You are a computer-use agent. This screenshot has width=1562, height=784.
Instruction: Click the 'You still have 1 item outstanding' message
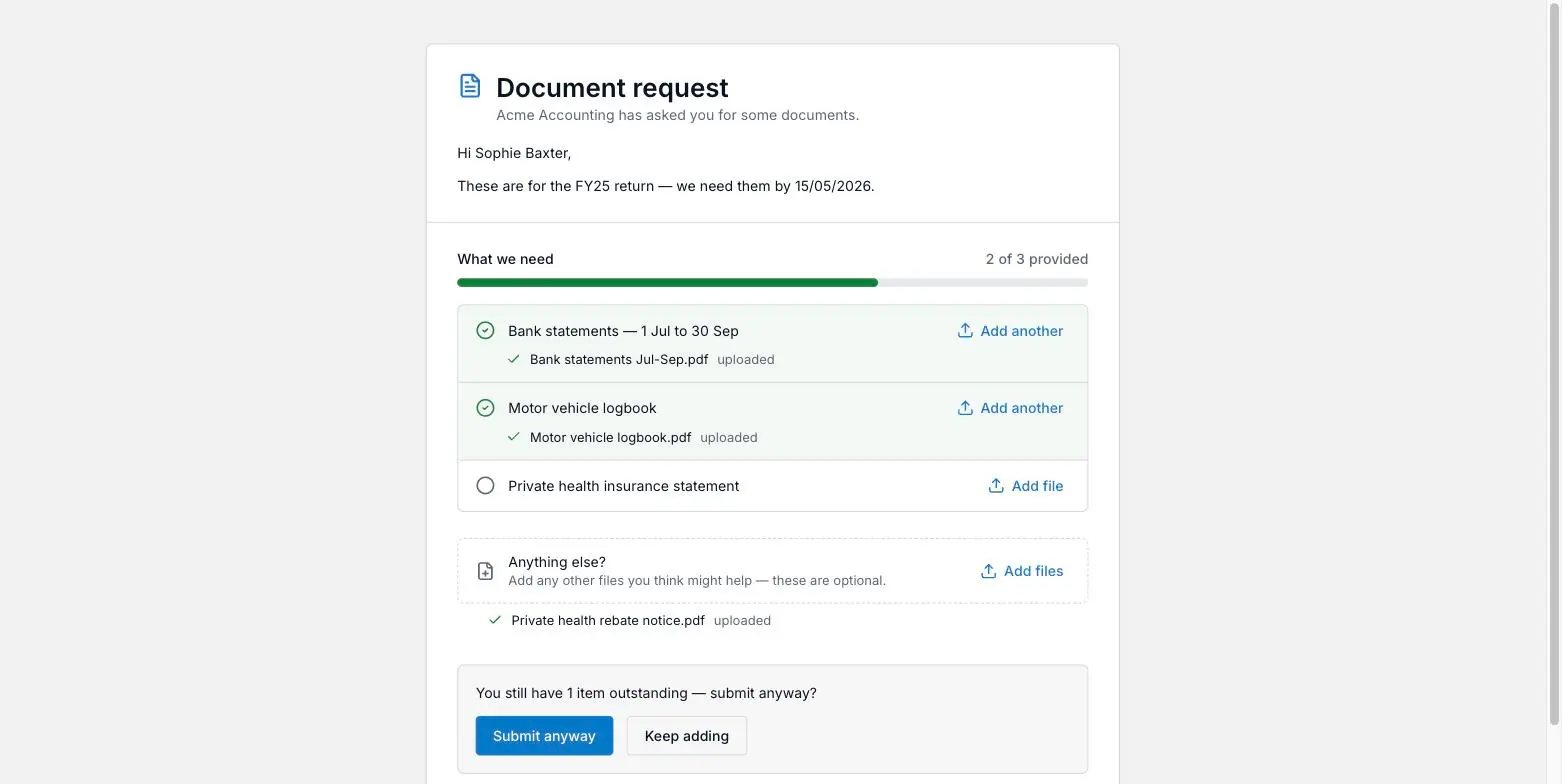point(646,693)
